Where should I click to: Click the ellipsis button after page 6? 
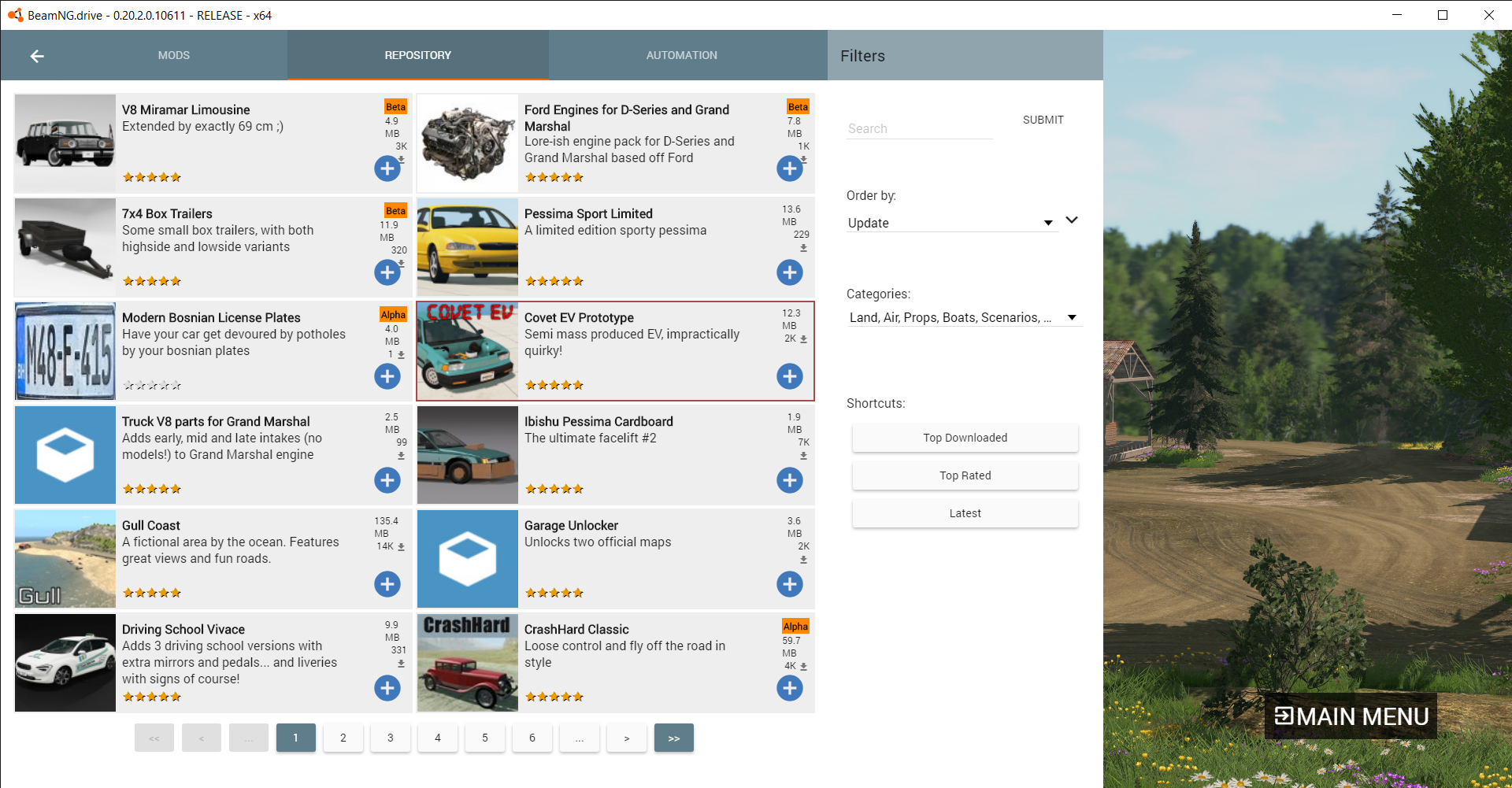tap(580, 738)
